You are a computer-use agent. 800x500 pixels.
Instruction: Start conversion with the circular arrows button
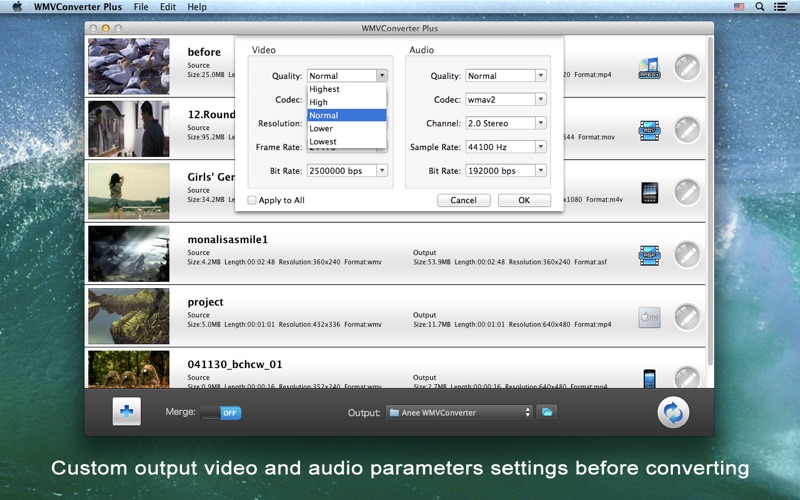point(673,412)
